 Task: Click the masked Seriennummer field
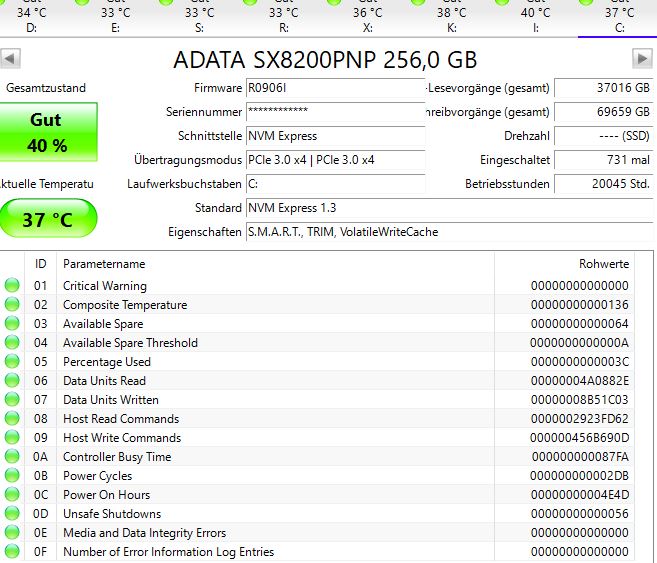point(336,112)
